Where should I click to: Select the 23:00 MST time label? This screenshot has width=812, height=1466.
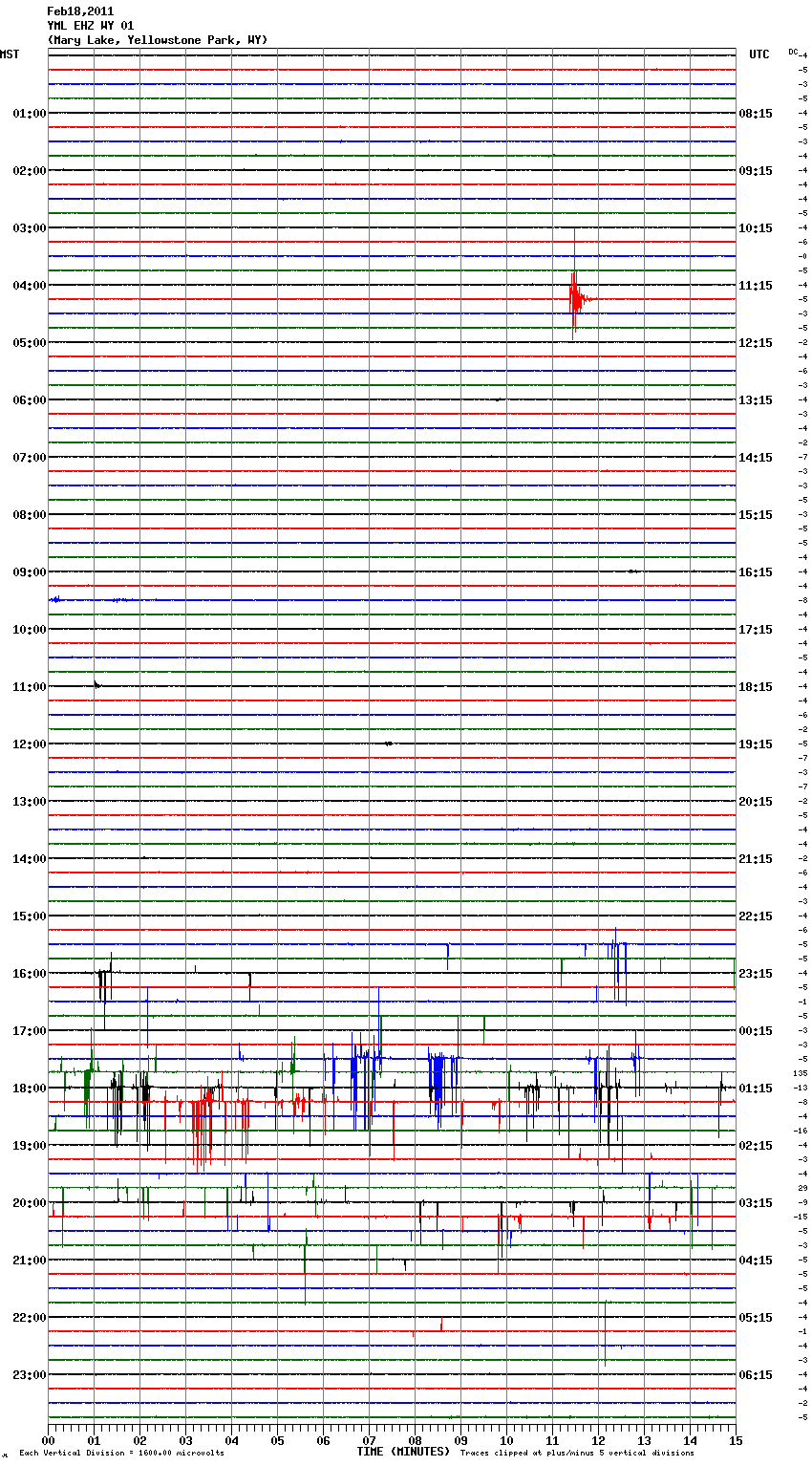tap(29, 1375)
